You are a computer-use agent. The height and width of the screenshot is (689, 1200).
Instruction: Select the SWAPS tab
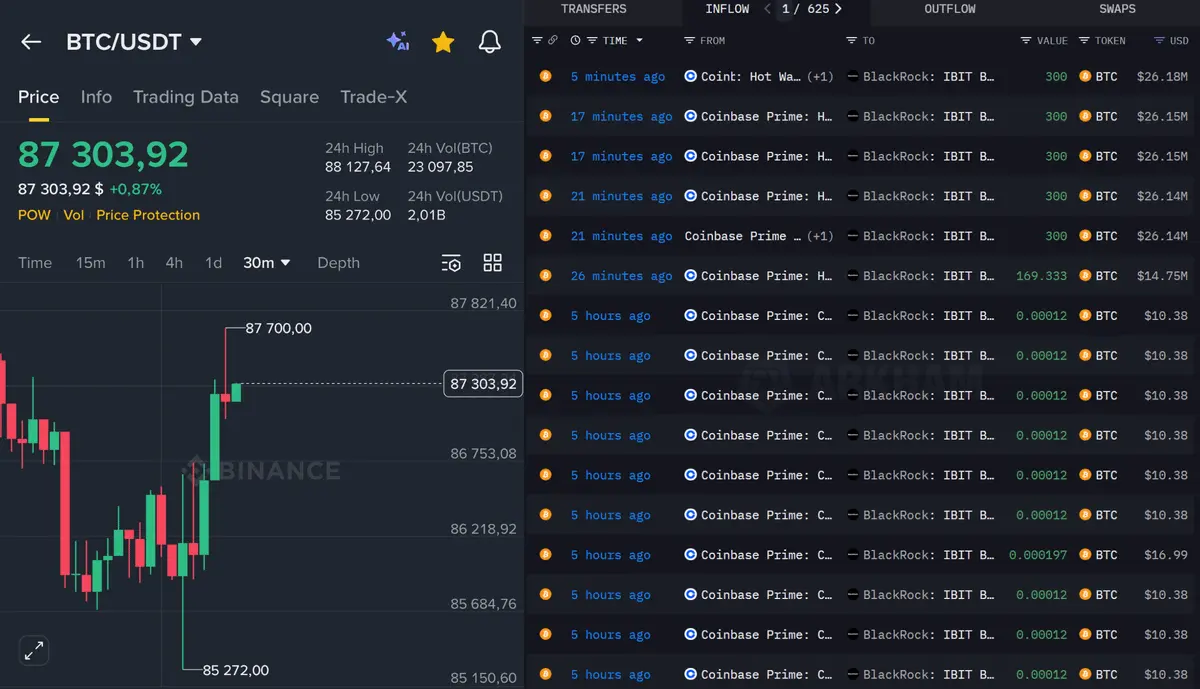(x=1117, y=9)
